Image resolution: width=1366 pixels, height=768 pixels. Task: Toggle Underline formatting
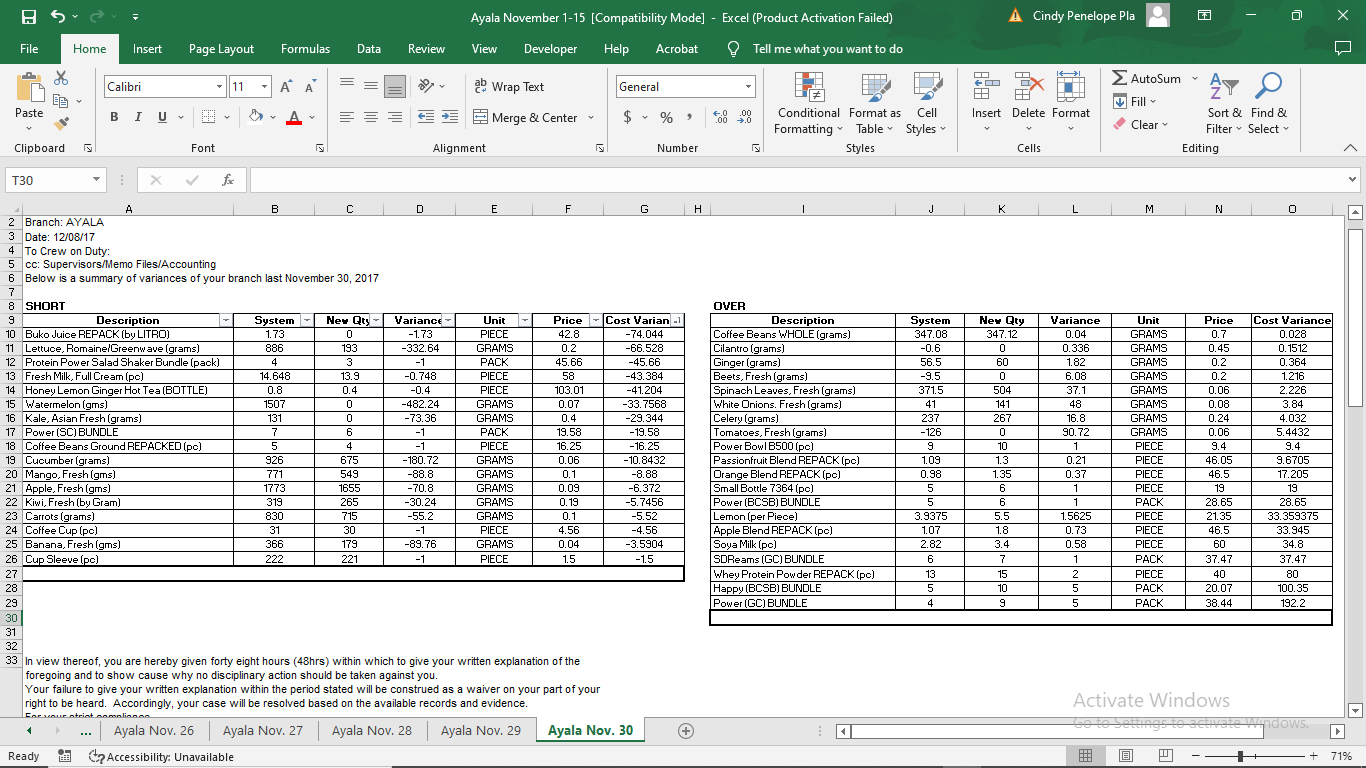click(x=163, y=117)
